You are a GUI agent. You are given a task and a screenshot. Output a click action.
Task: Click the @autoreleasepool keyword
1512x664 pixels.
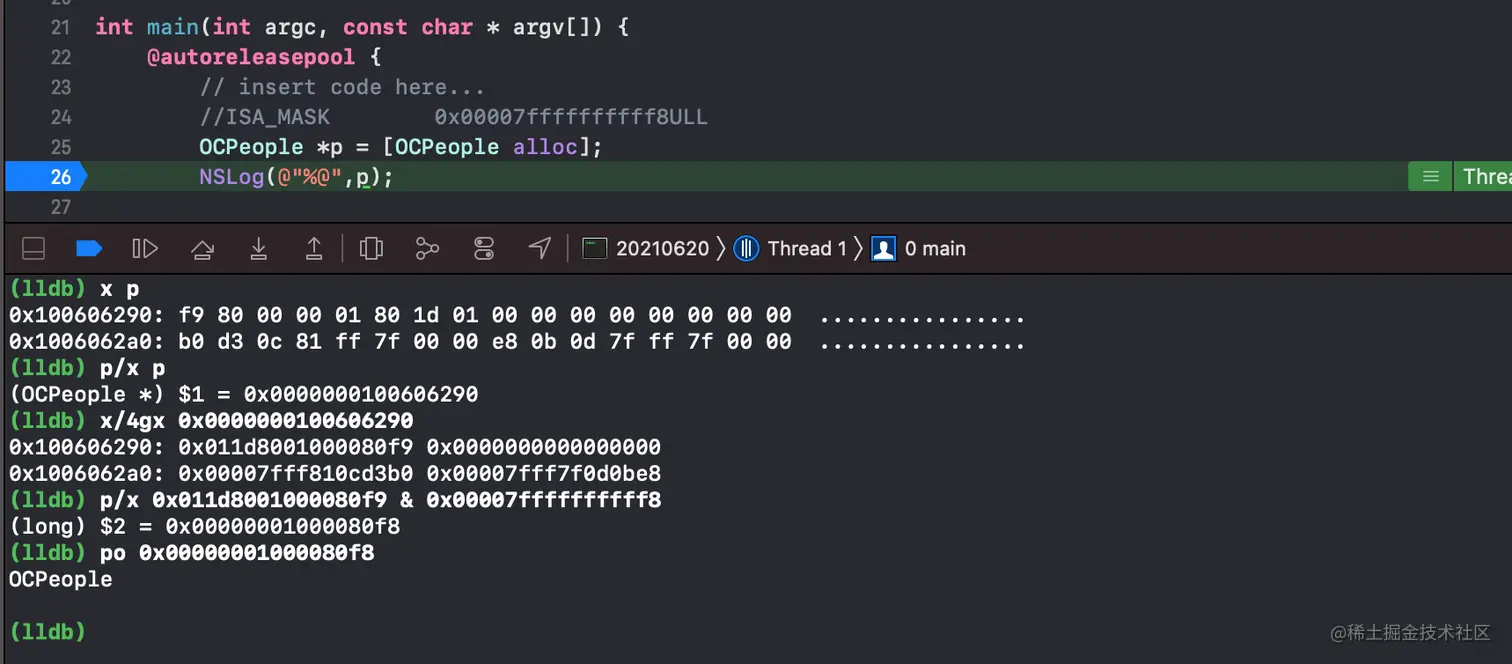pos(251,57)
